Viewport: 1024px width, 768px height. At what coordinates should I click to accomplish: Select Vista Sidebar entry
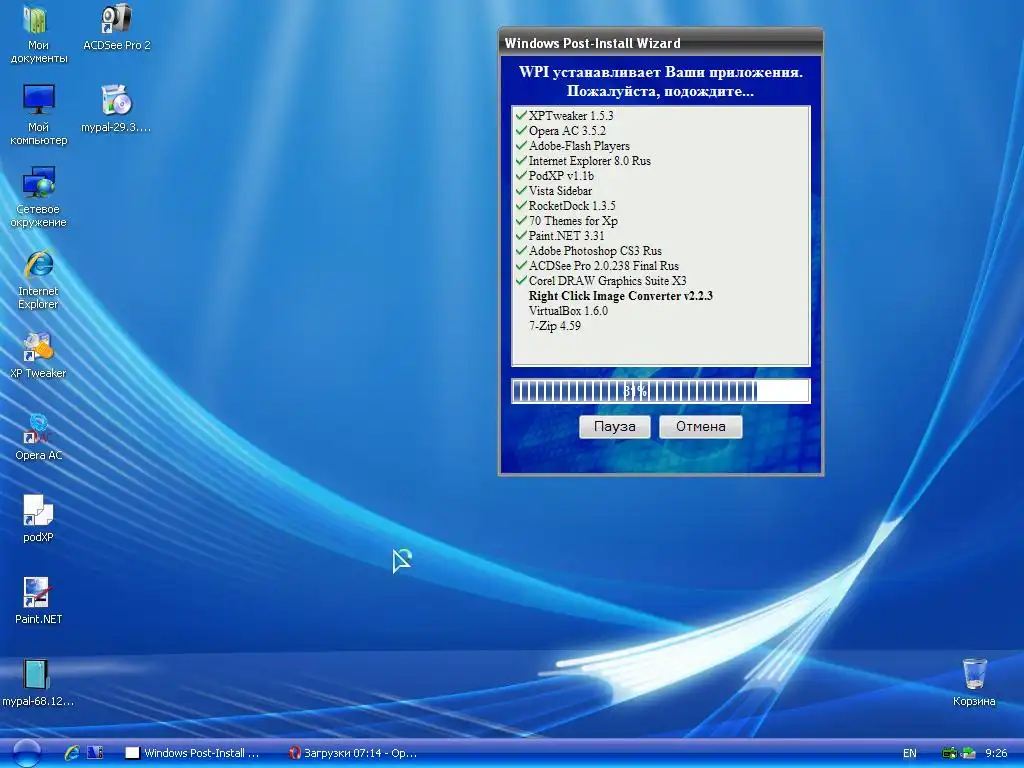(560, 191)
